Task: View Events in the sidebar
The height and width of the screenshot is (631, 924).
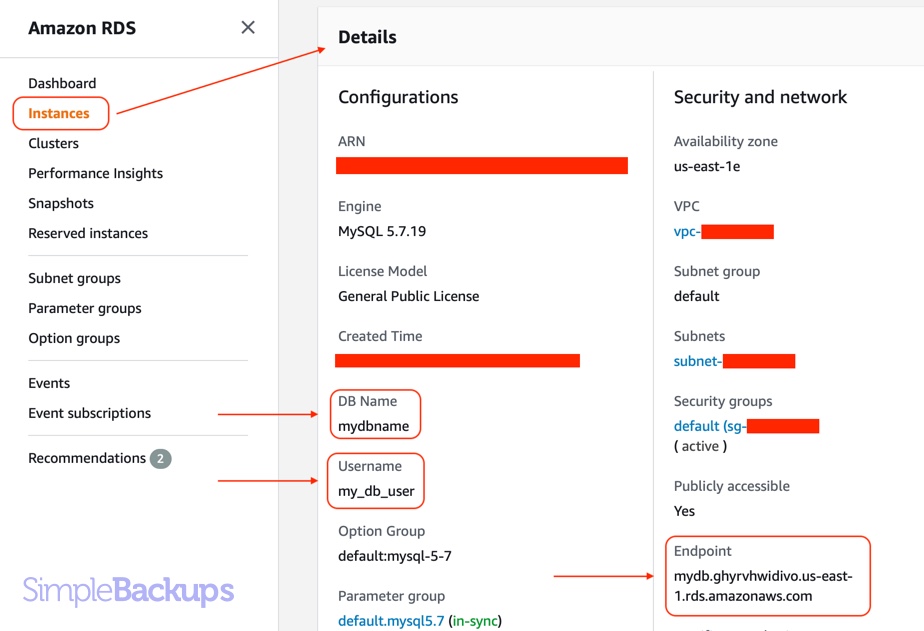Action: [x=49, y=384]
